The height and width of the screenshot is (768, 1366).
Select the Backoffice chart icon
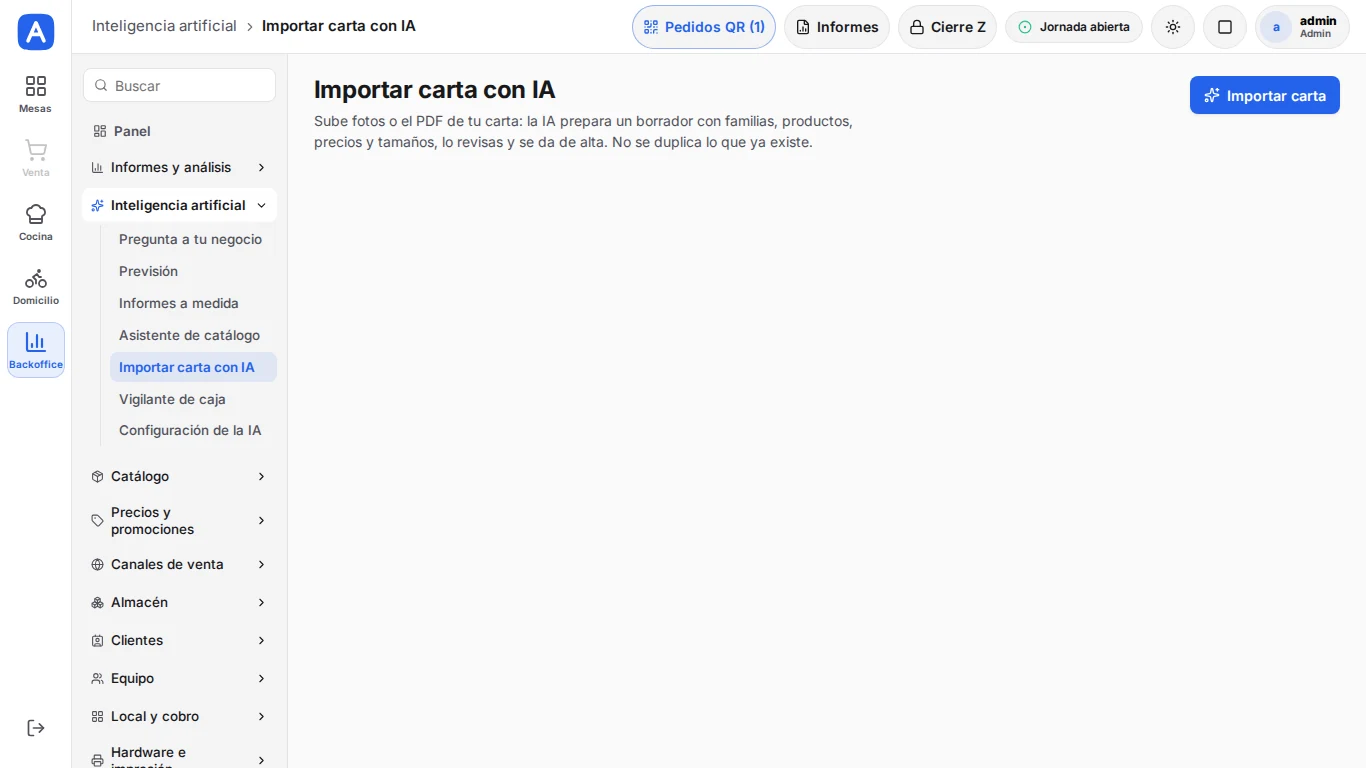[36, 350]
